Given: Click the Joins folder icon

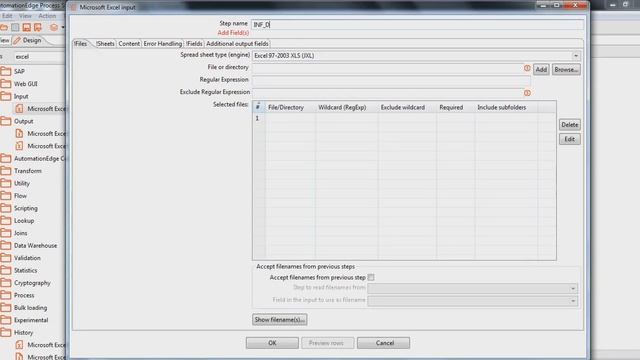Looking at the screenshot, I should (6, 233).
